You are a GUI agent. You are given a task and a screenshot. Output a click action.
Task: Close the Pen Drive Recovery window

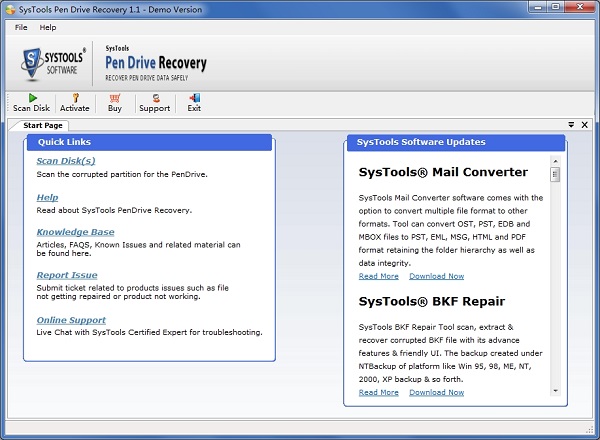[x=580, y=7]
